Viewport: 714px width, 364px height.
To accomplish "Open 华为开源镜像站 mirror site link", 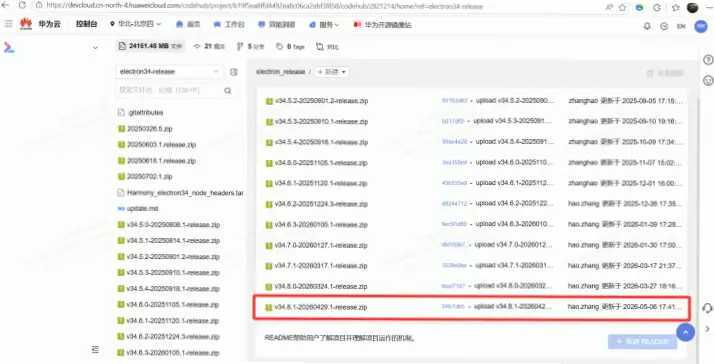I will [x=382, y=25].
